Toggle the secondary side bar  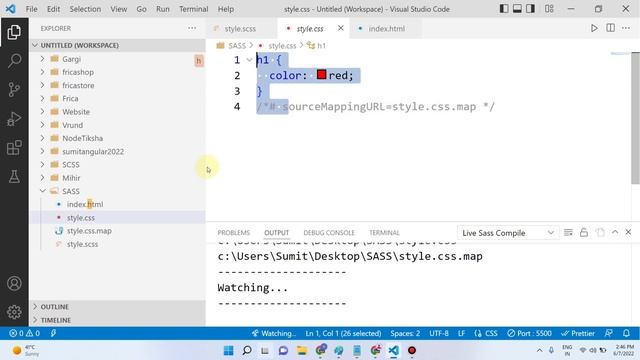coord(530,9)
